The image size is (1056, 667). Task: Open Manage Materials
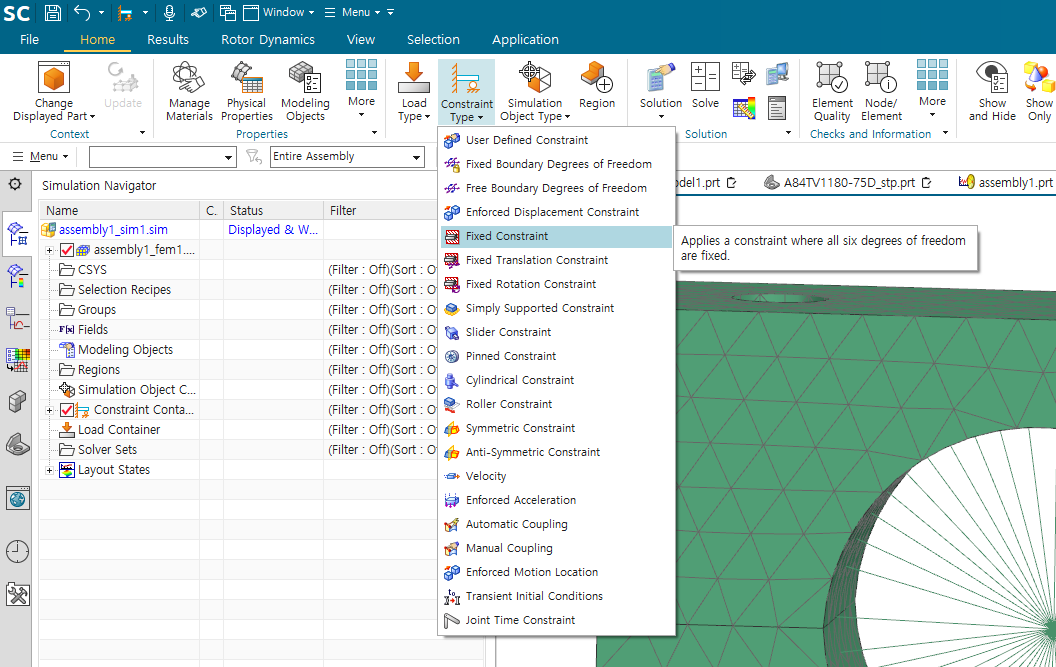(189, 92)
